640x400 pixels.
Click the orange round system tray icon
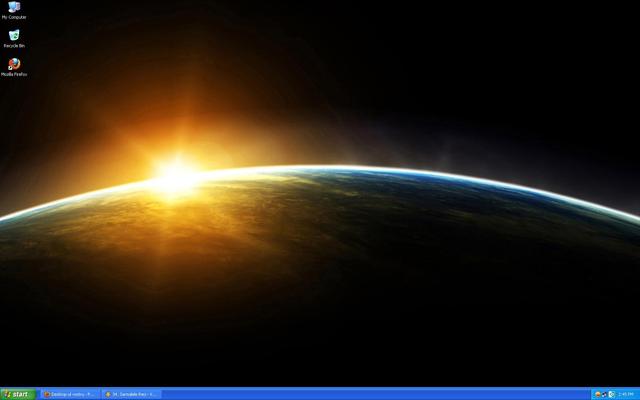tap(598, 394)
